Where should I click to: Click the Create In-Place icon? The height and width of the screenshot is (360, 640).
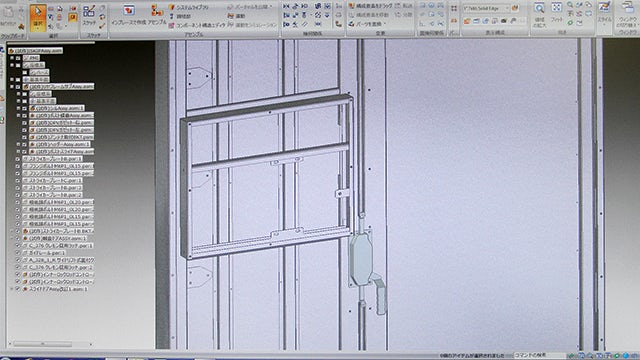129,15
